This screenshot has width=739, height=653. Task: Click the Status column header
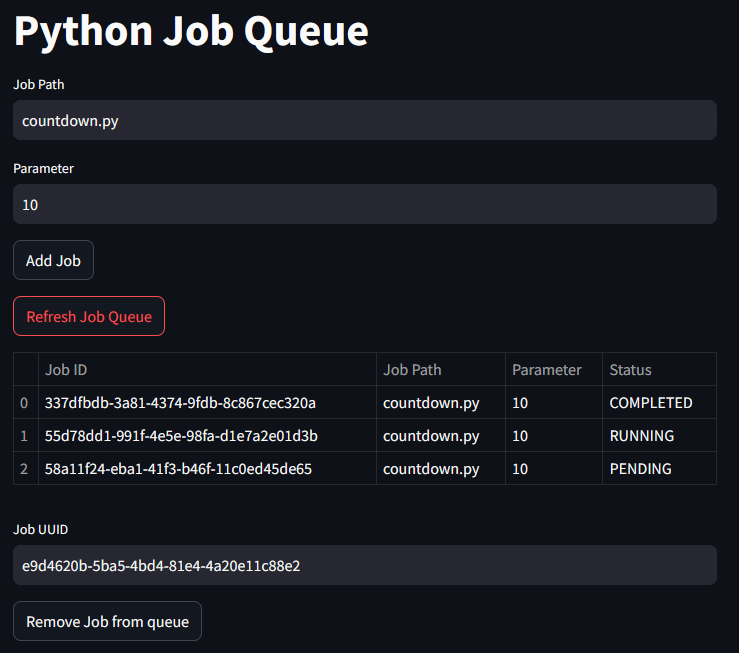(658, 369)
